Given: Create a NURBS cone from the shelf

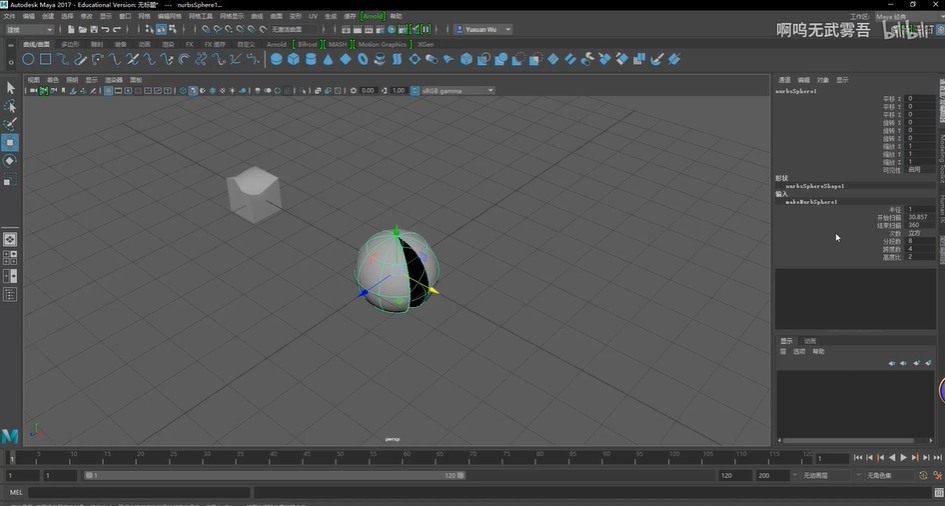Looking at the screenshot, I should (x=328, y=59).
